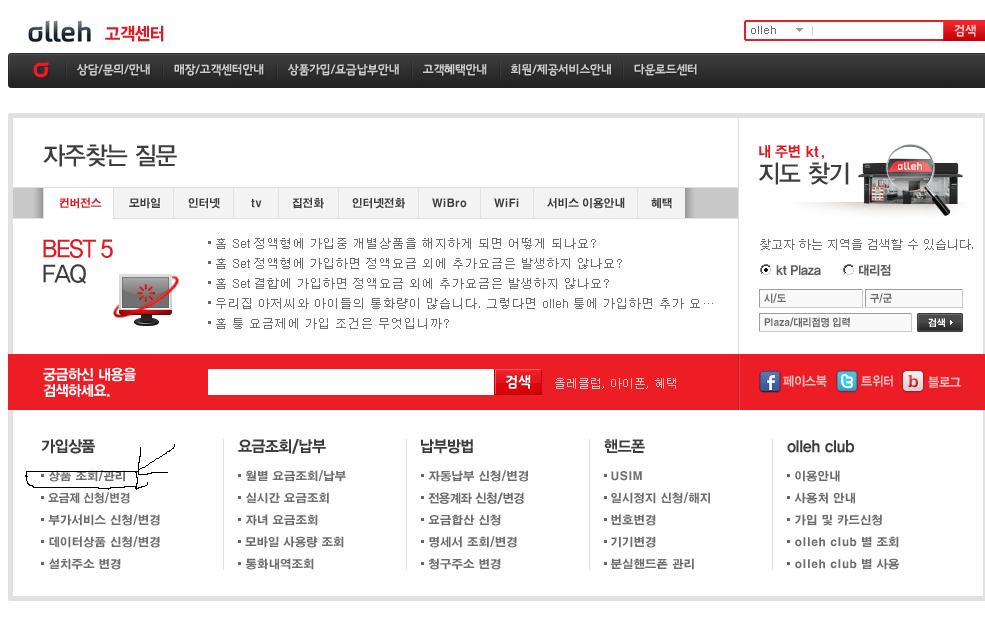Open the USIM link
The image size is (985, 628).
(626, 476)
